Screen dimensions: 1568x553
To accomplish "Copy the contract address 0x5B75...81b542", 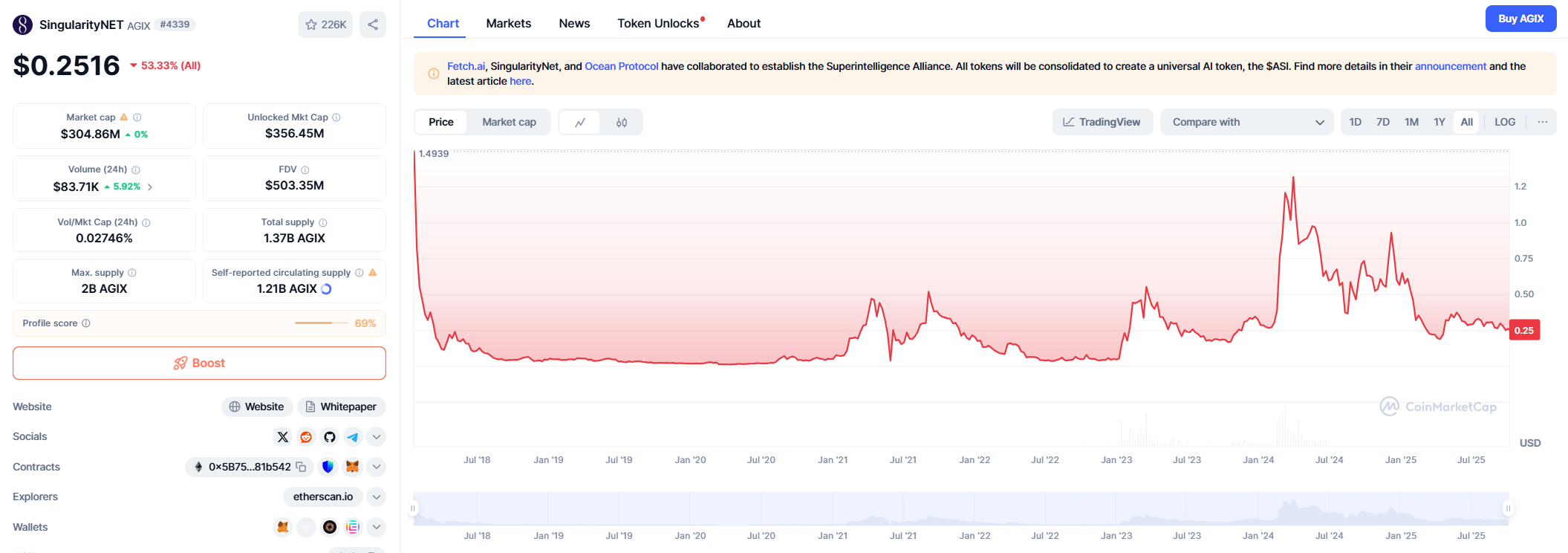I will click(301, 467).
